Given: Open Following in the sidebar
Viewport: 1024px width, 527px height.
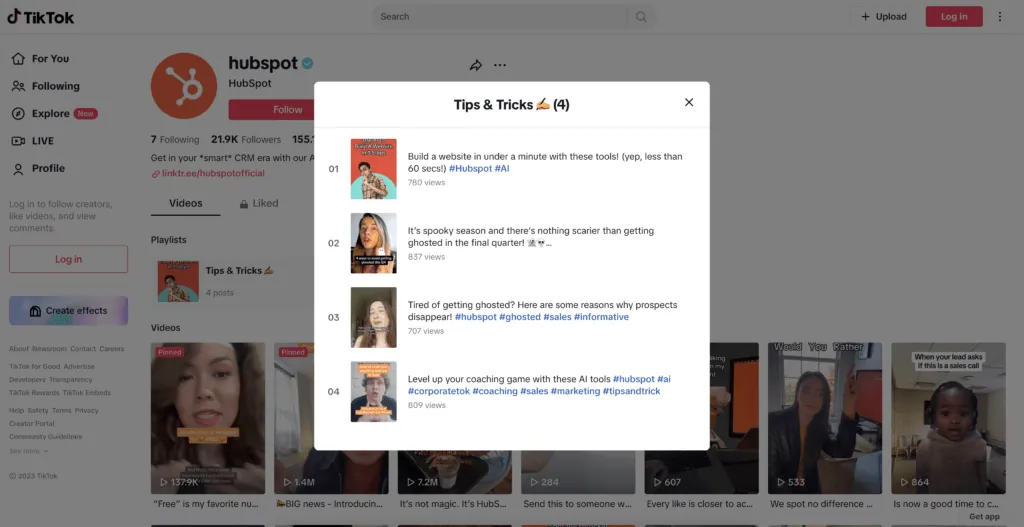Looking at the screenshot, I should click(56, 86).
